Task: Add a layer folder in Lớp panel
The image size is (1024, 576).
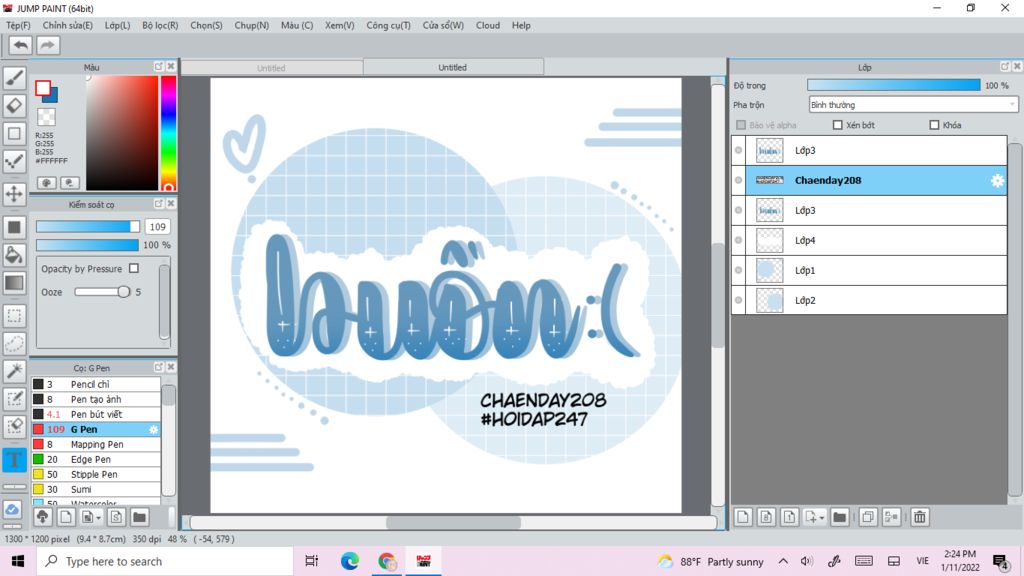Action: (x=840, y=517)
